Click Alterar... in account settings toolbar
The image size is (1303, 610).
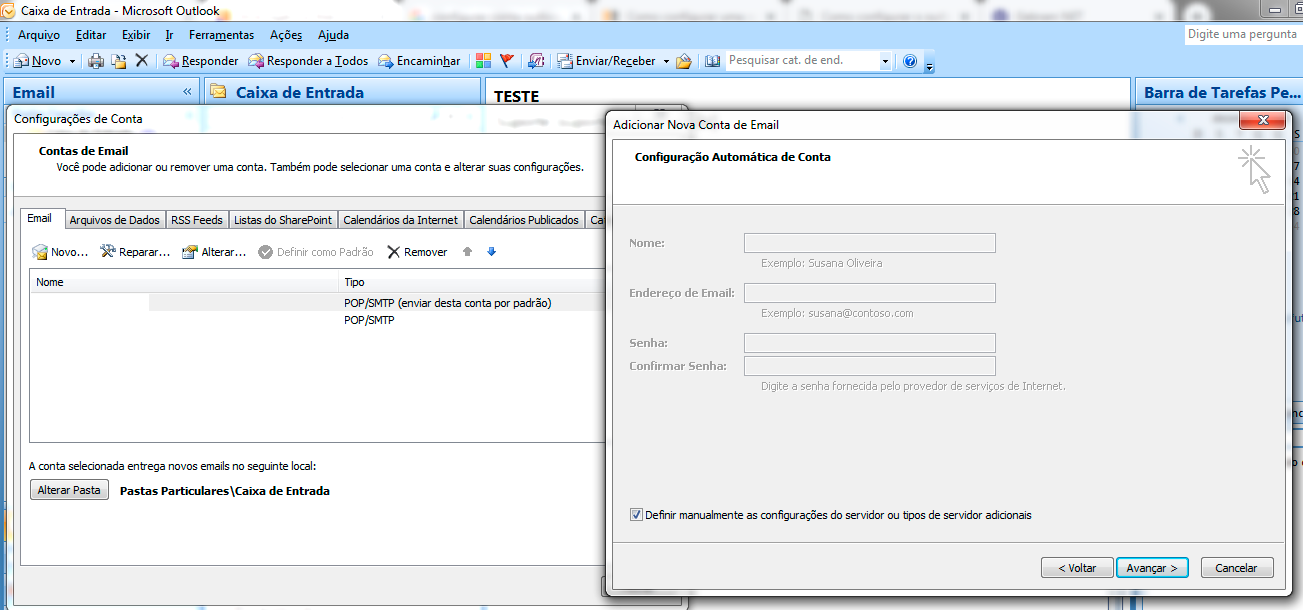pos(214,252)
